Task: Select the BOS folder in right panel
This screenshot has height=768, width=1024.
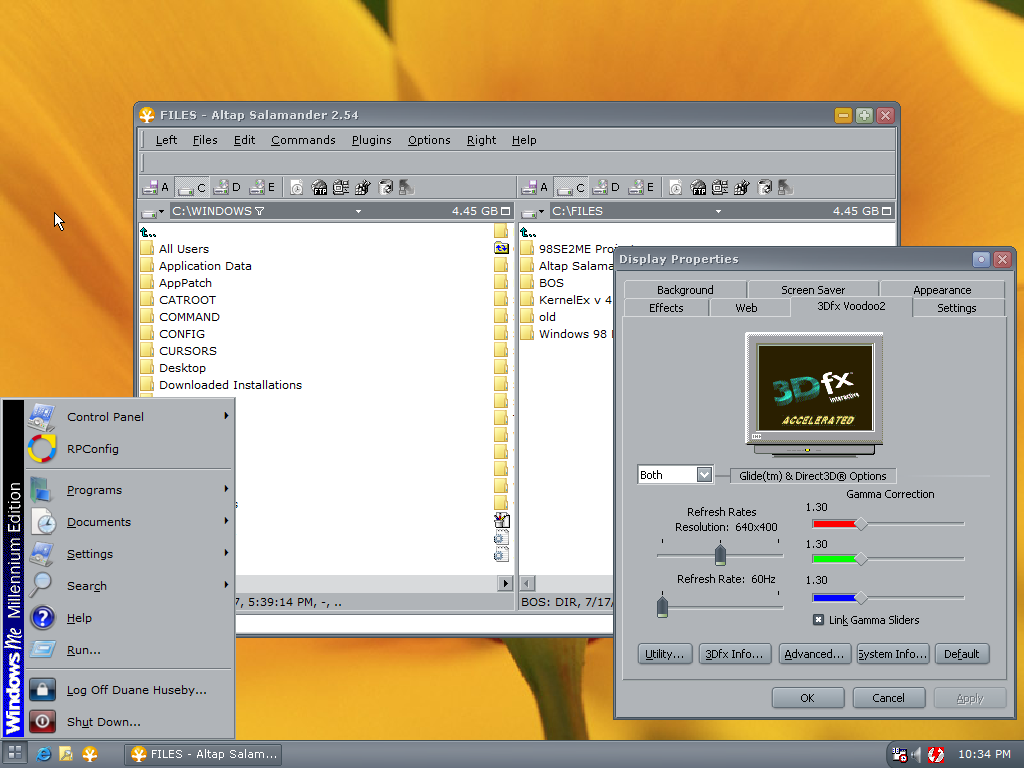Action: 551,283
